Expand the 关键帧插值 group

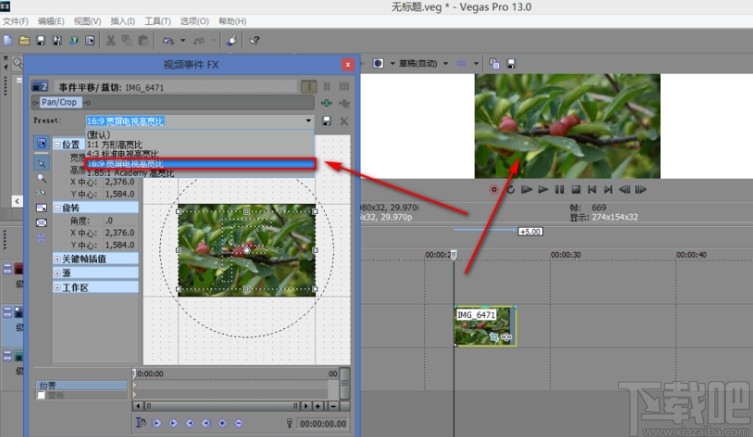[57, 259]
